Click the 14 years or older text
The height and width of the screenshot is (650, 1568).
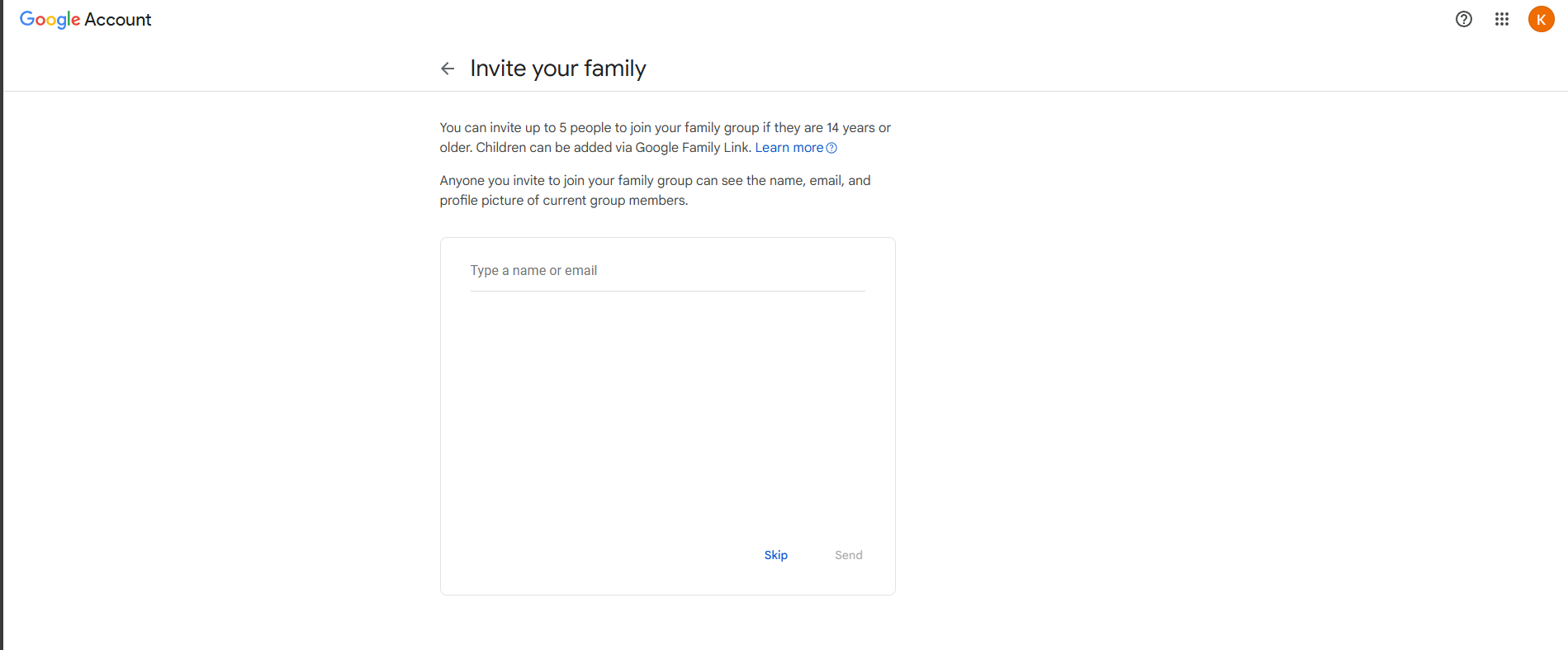click(859, 128)
